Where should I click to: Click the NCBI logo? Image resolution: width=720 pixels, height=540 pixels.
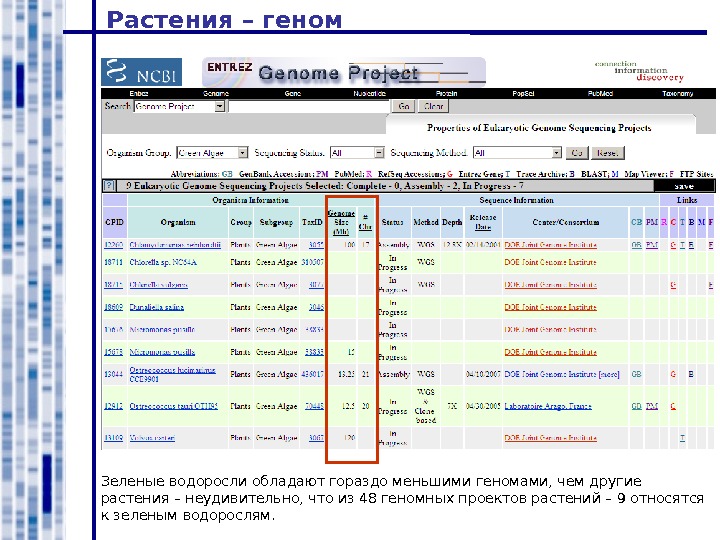coord(141,72)
